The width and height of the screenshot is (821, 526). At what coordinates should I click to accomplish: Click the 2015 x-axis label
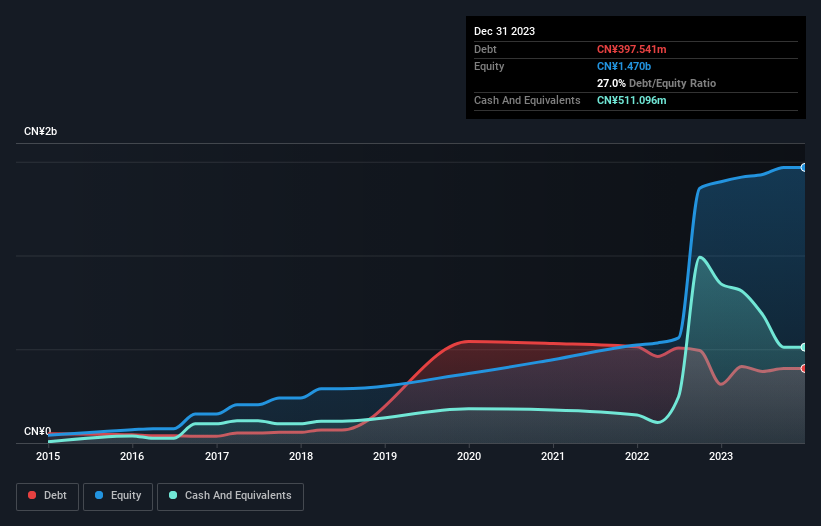tap(48, 456)
